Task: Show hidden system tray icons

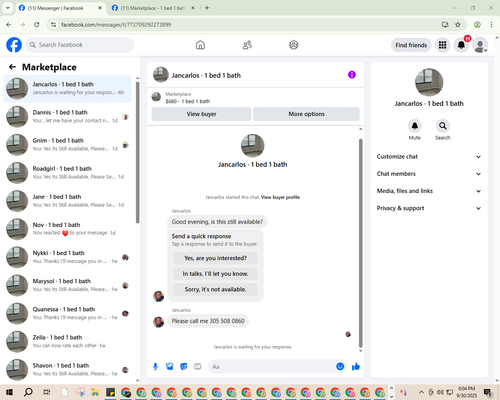Action: pos(421,392)
